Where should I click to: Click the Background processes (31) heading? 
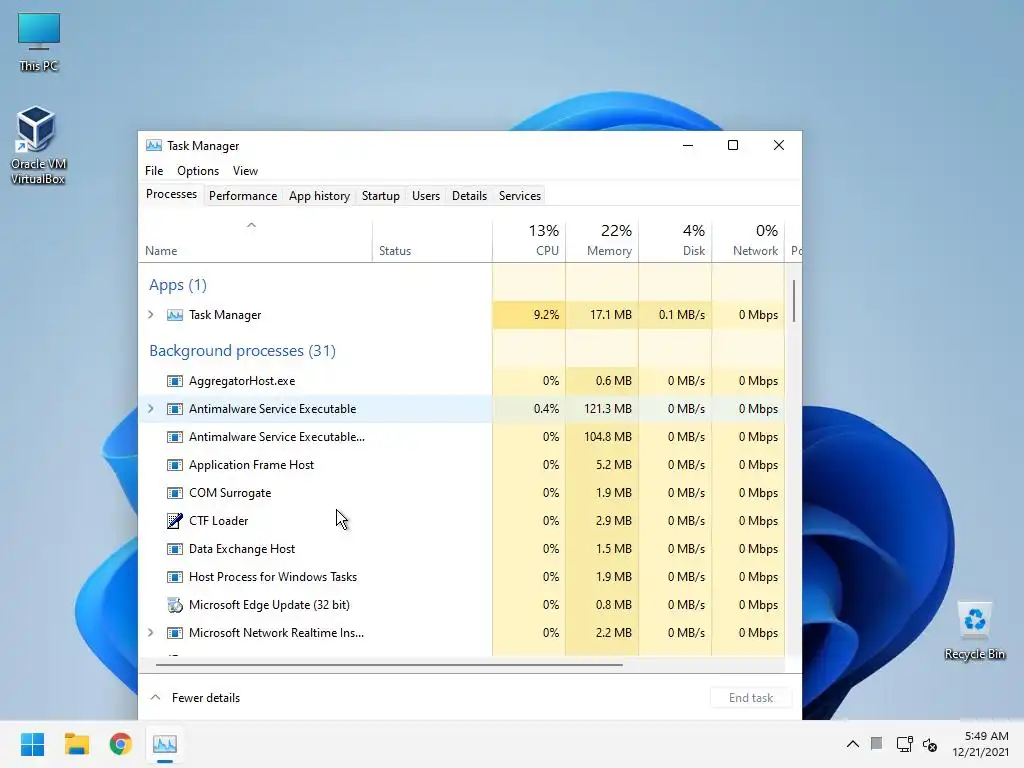pyautogui.click(x=242, y=351)
